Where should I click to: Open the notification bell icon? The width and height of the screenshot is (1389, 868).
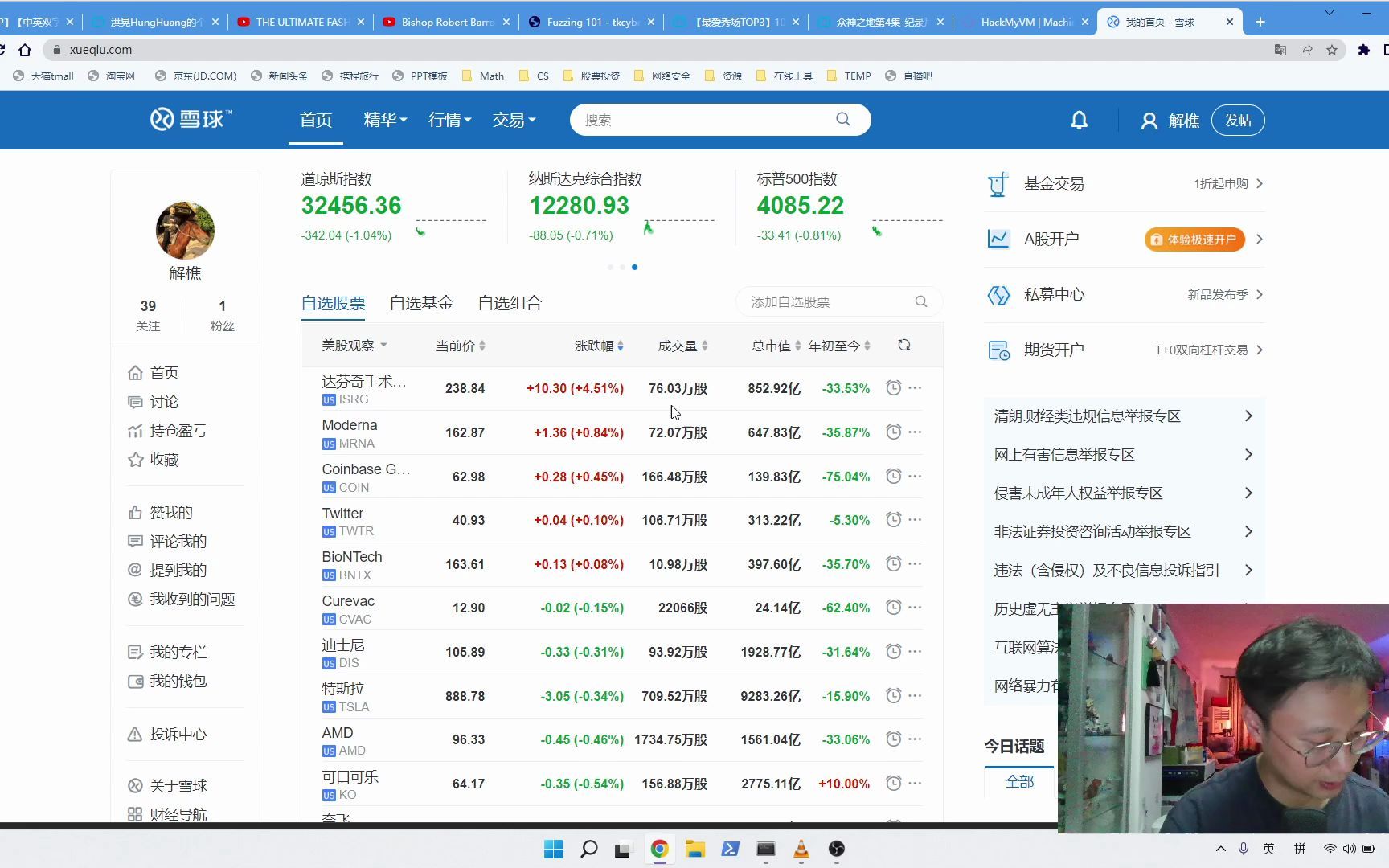(1079, 121)
